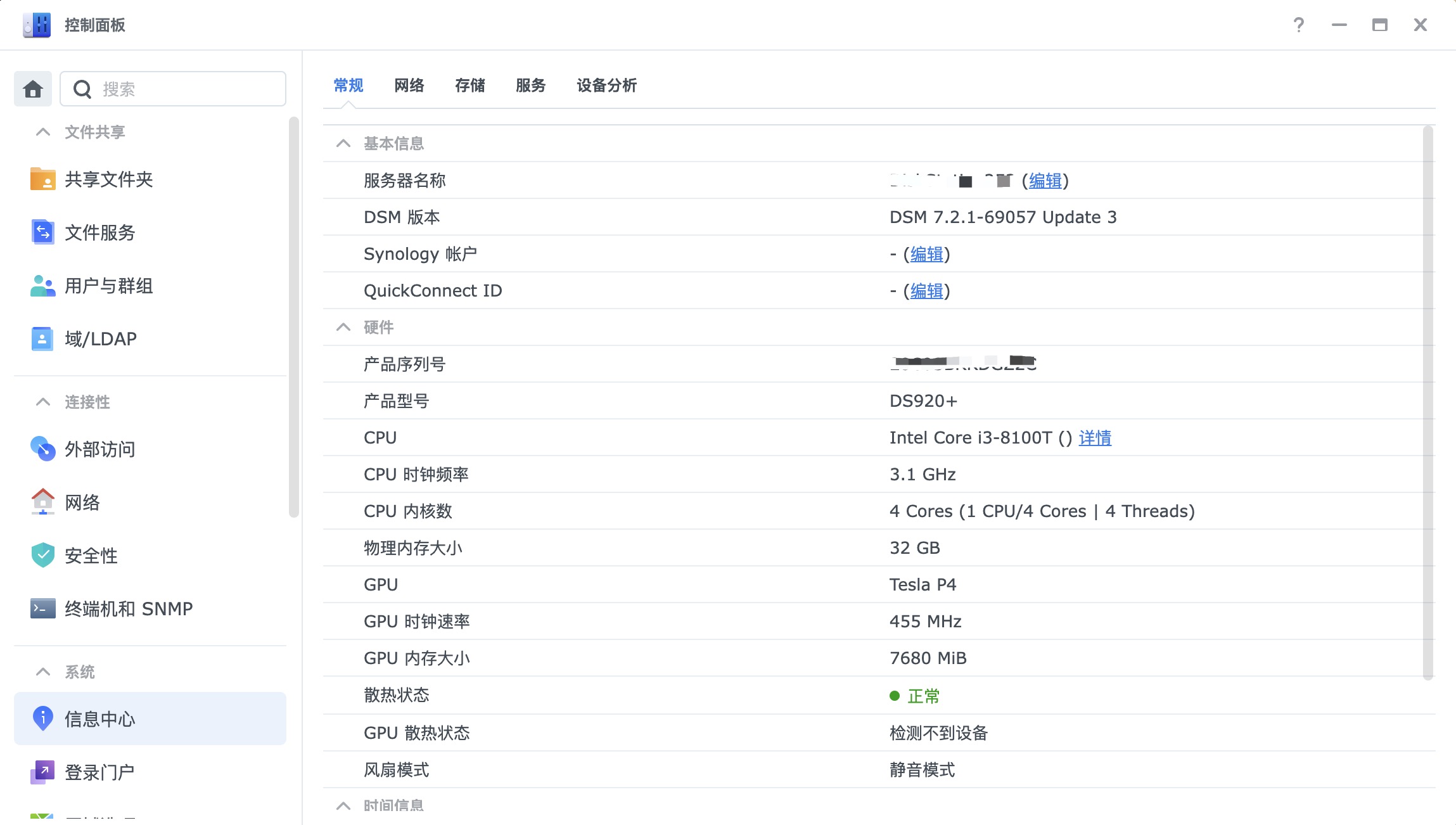Click the help question mark icon
Image resolution: width=1456 pixels, height=825 pixels.
[x=1298, y=25]
